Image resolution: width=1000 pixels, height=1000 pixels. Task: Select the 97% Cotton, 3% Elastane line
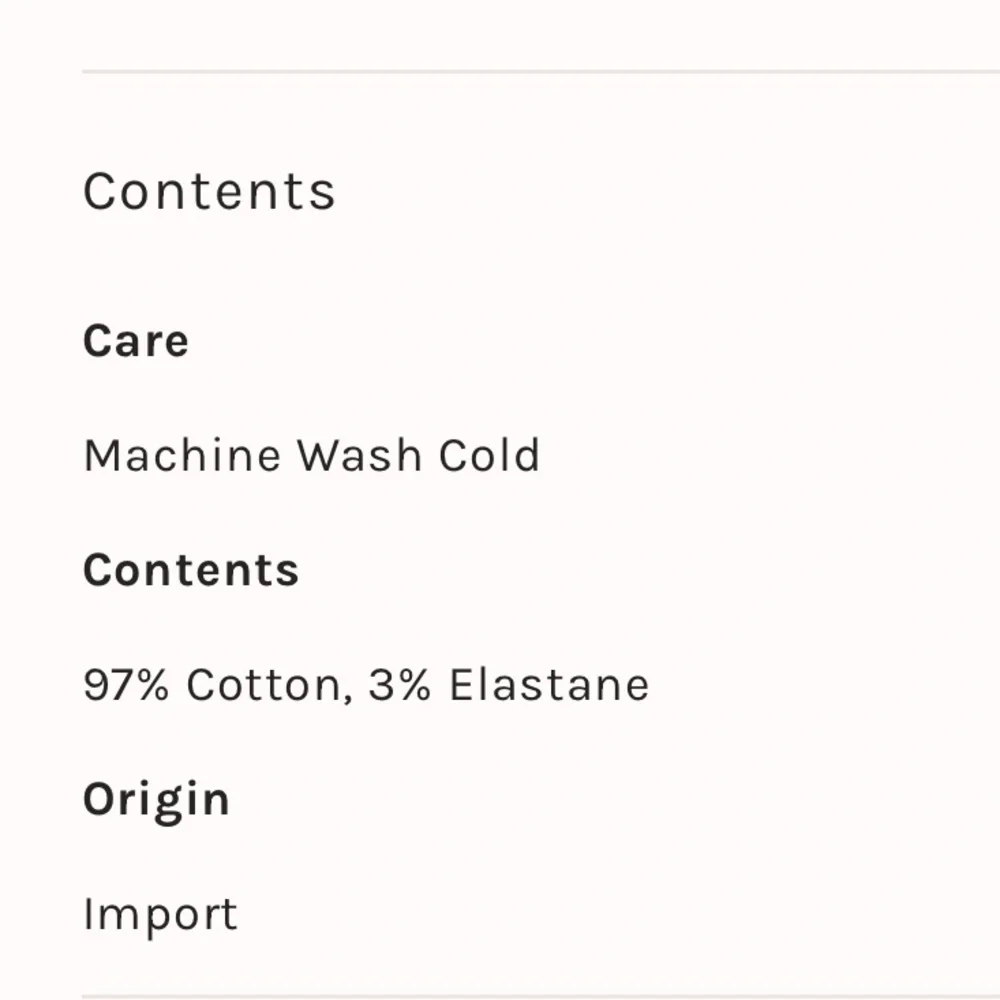366,685
